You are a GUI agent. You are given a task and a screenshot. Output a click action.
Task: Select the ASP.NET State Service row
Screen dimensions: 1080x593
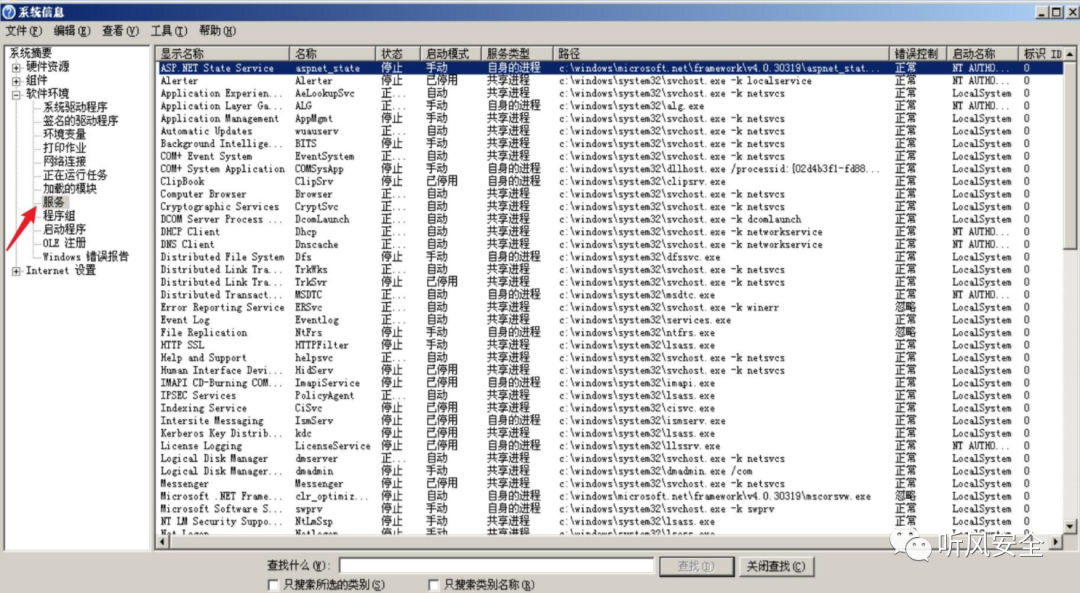click(x=610, y=68)
